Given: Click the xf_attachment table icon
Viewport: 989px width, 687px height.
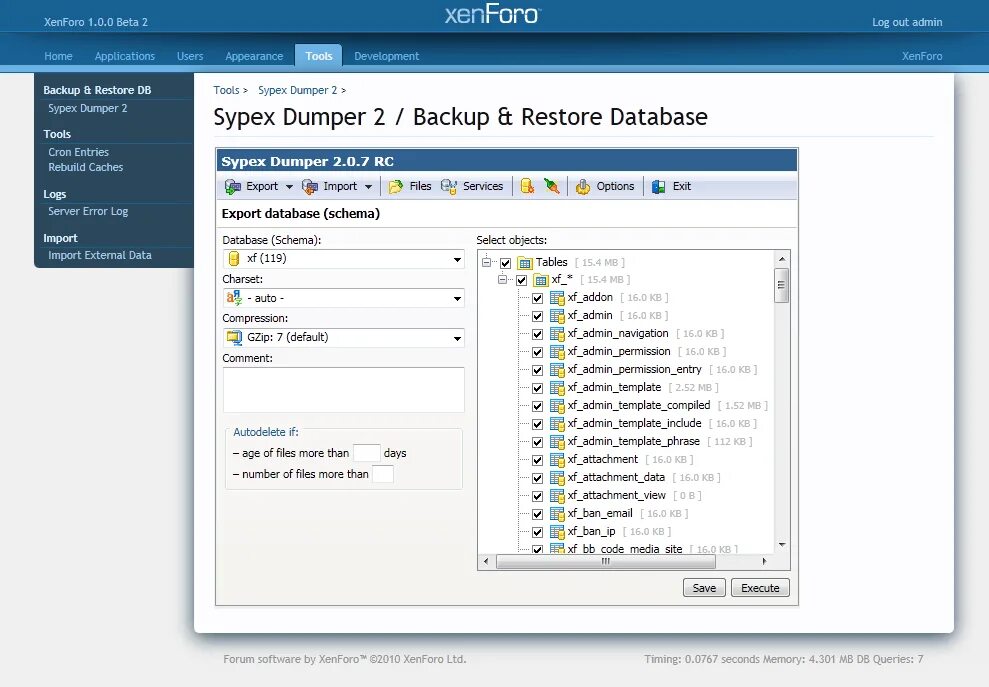Looking at the screenshot, I should tap(557, 459).
